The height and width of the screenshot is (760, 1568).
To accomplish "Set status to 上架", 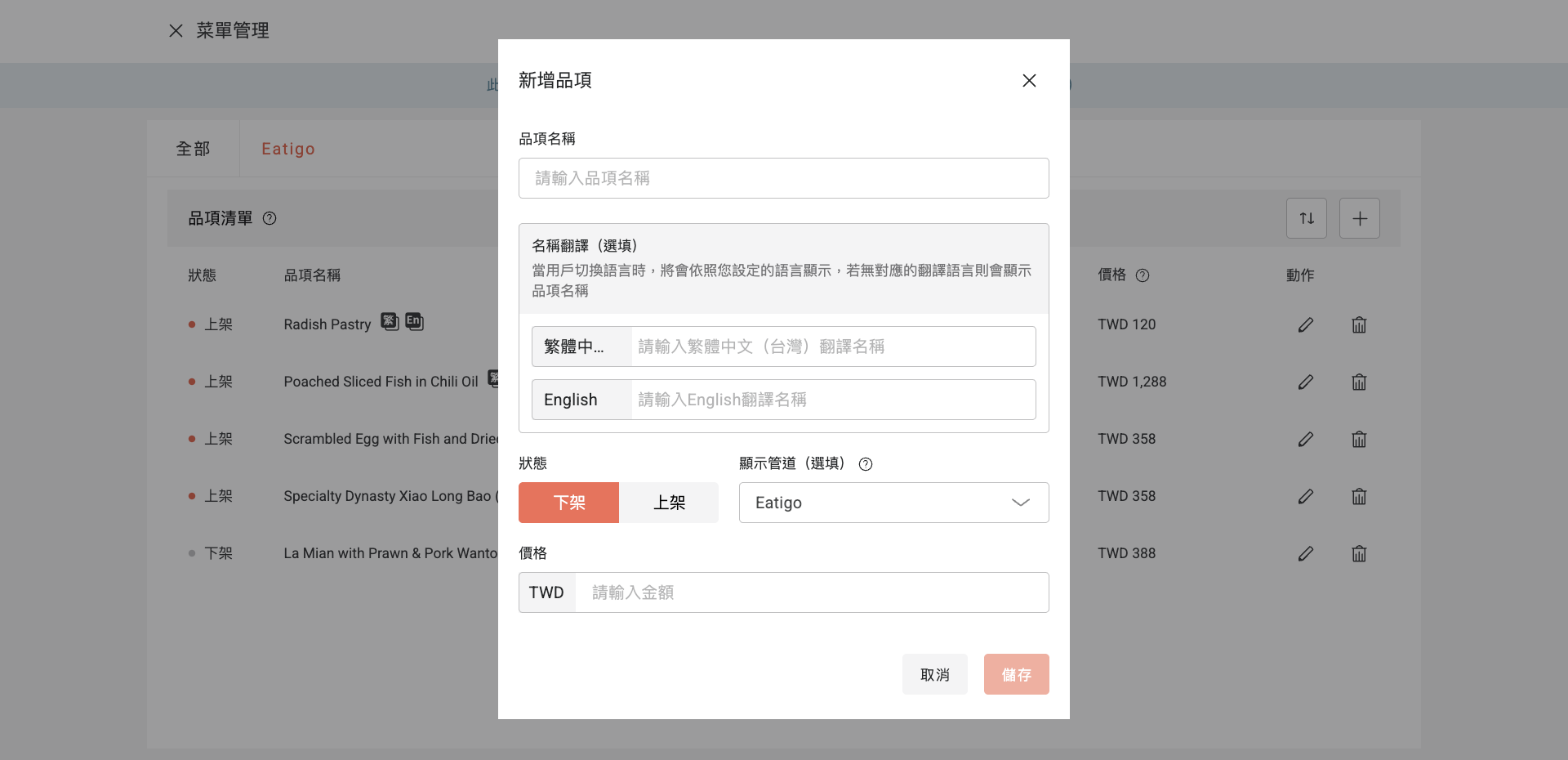I will tap(669, 503).
